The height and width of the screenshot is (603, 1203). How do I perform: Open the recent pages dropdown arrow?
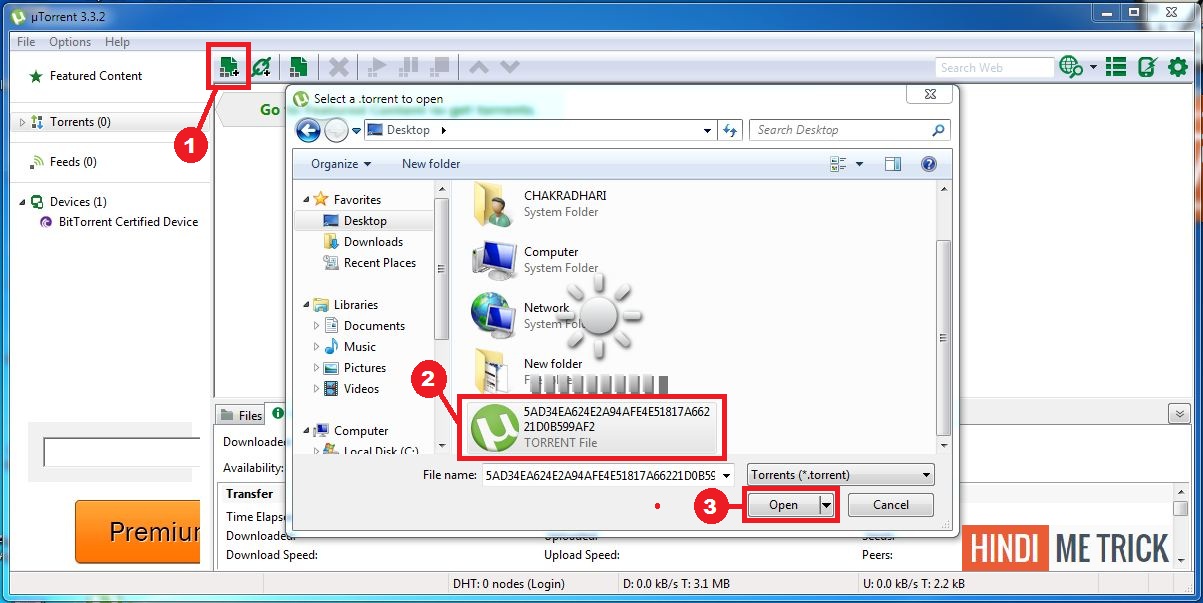point(356,131)
